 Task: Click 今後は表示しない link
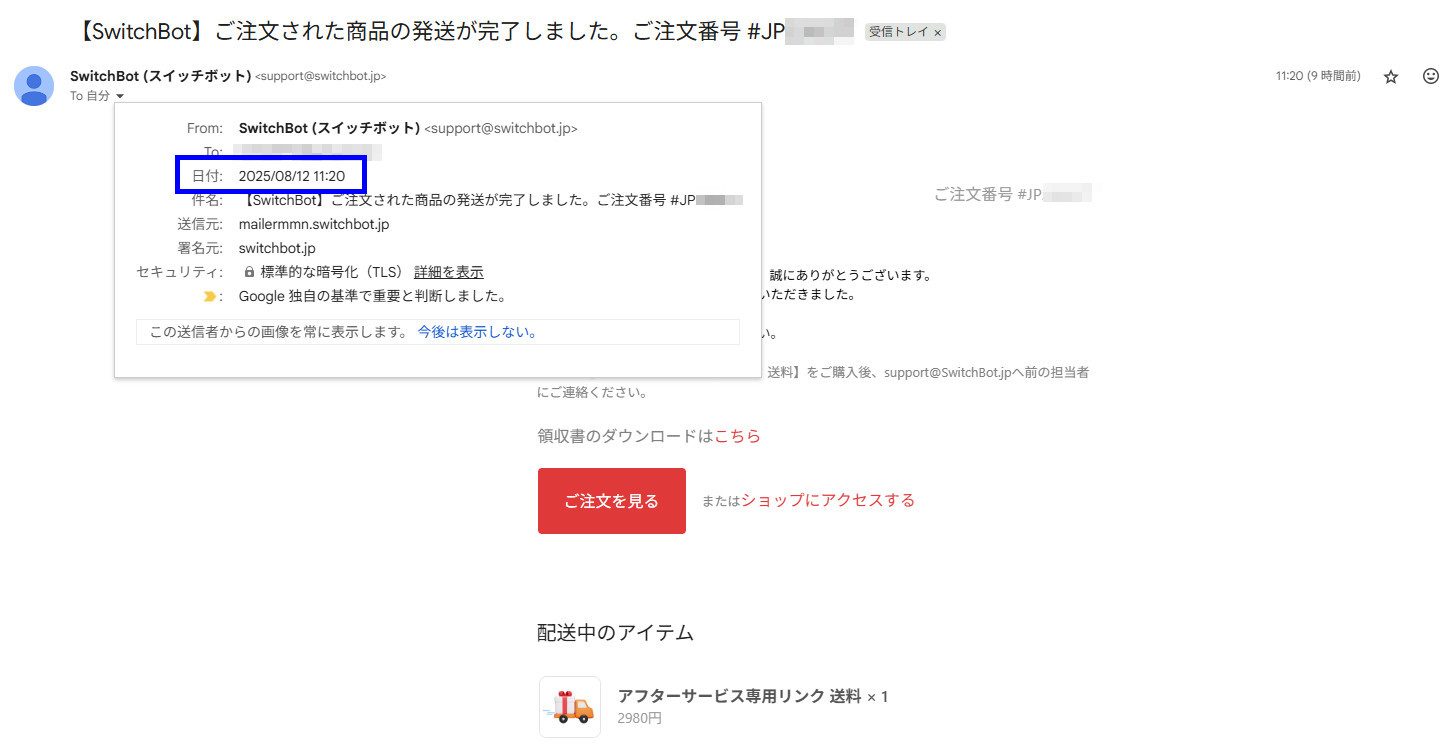478,332
